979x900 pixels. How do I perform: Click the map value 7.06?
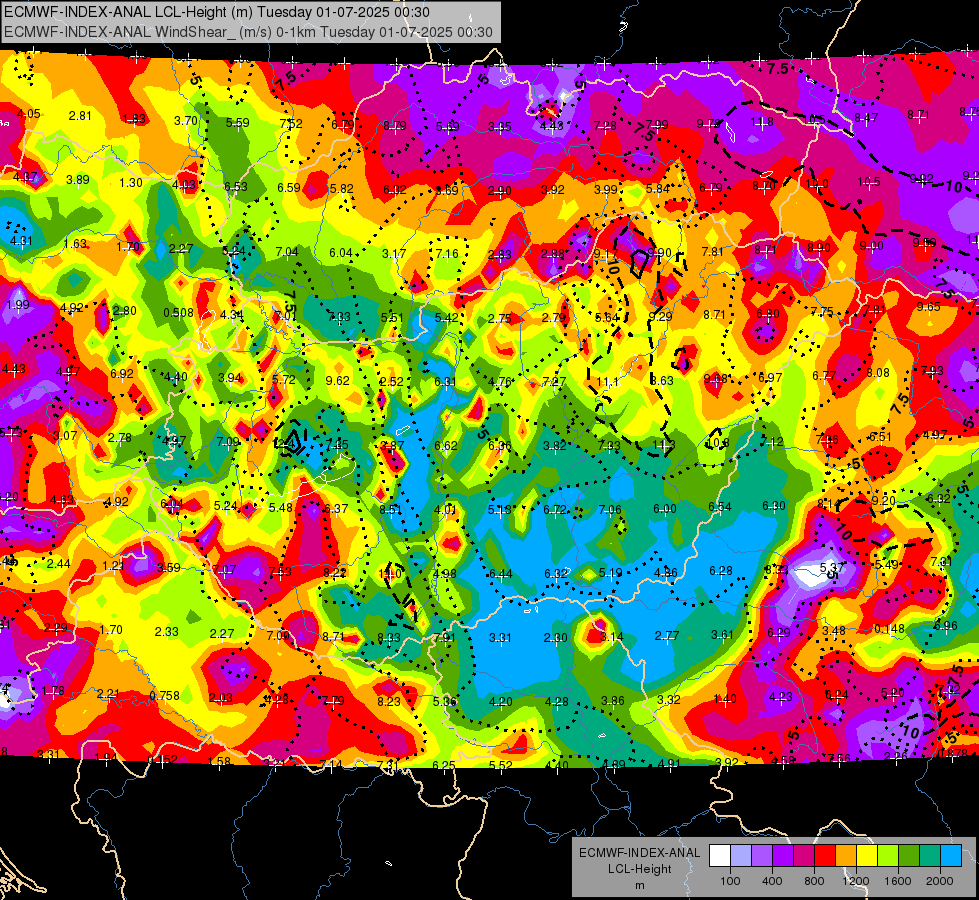coord(610,510)
